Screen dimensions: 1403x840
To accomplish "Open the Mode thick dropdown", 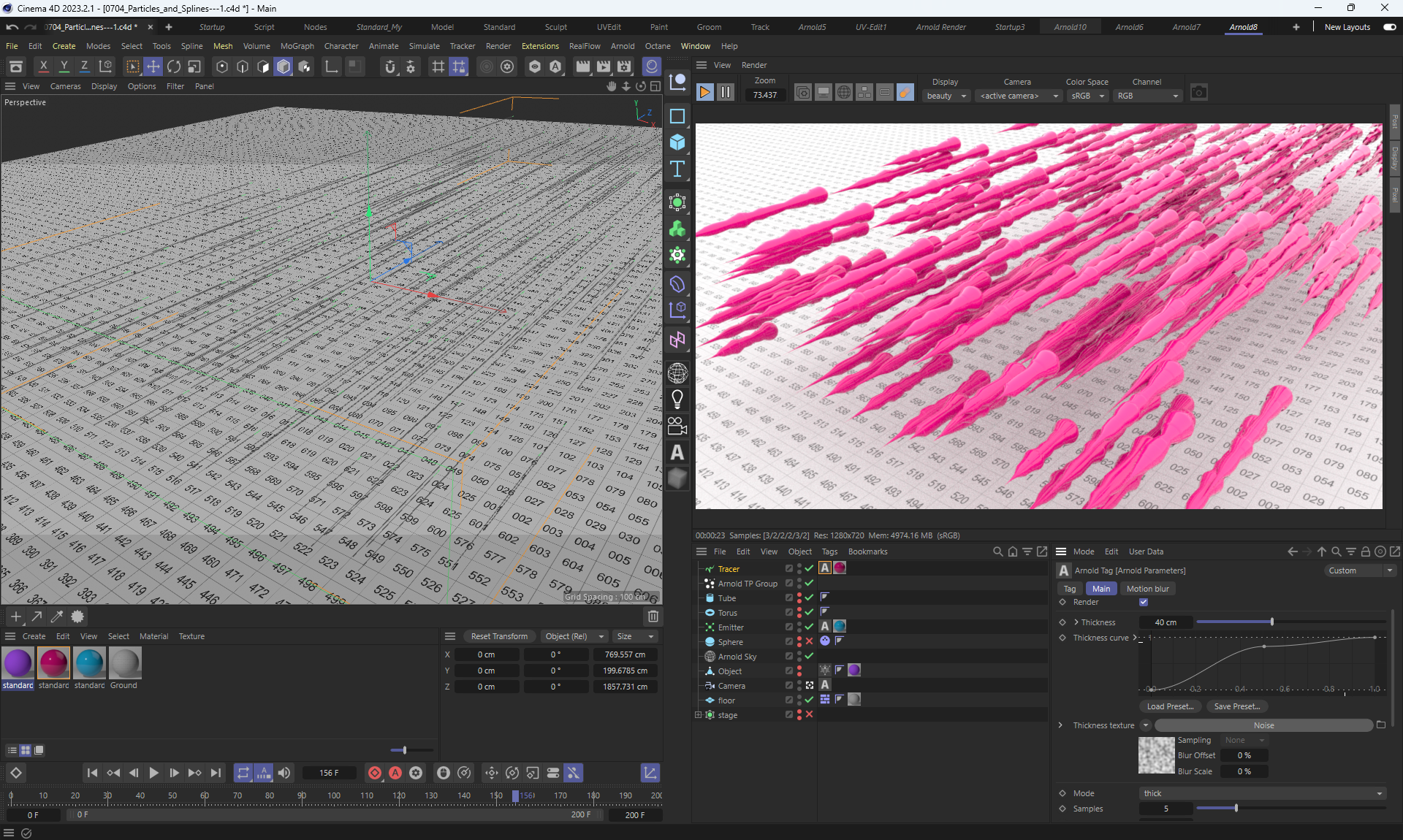I will 1263,793.
